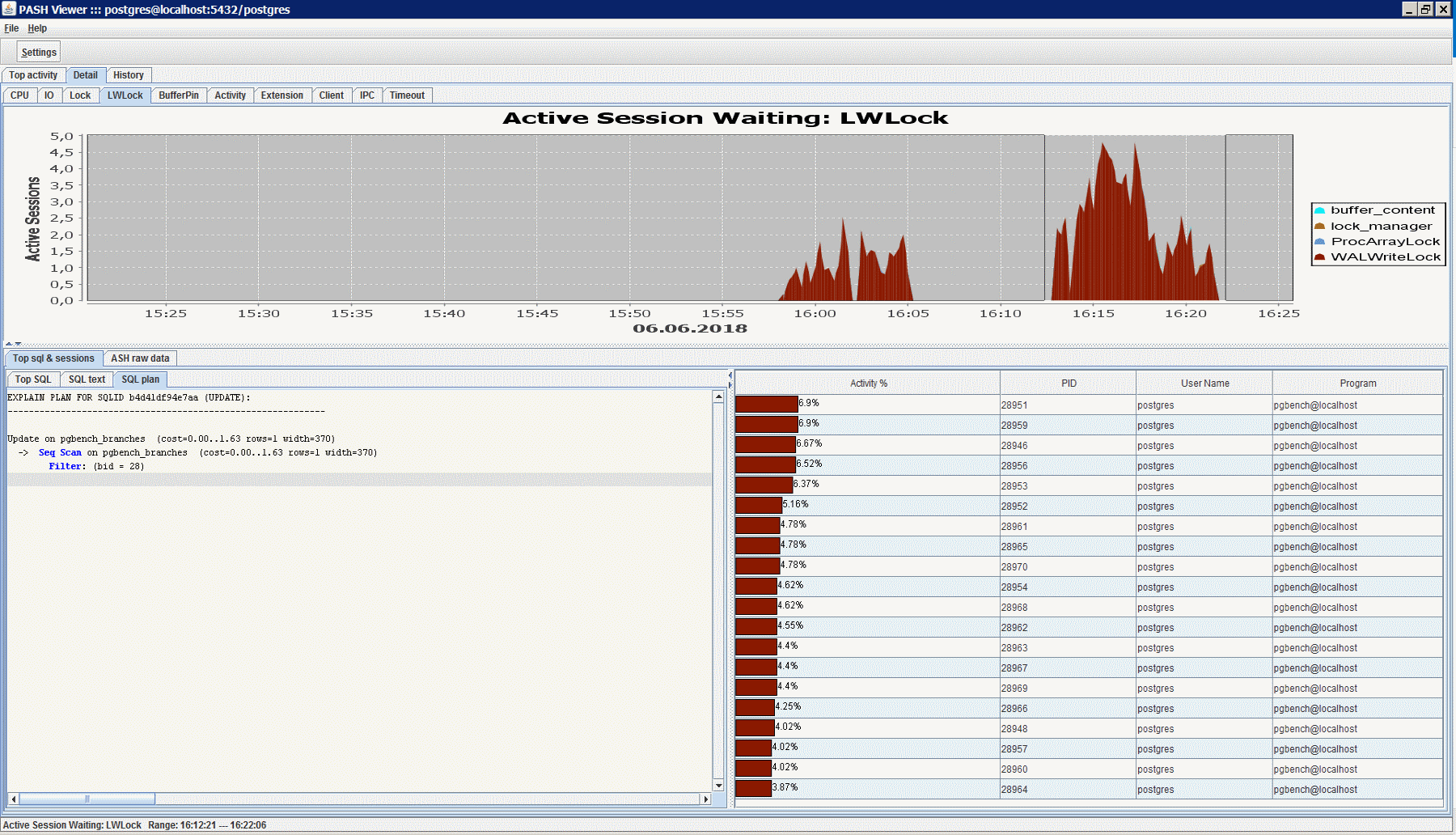Open the BufferPin tab
Image resolution: width=1456 pixels, height=835 pixels.
pos(178,95)
